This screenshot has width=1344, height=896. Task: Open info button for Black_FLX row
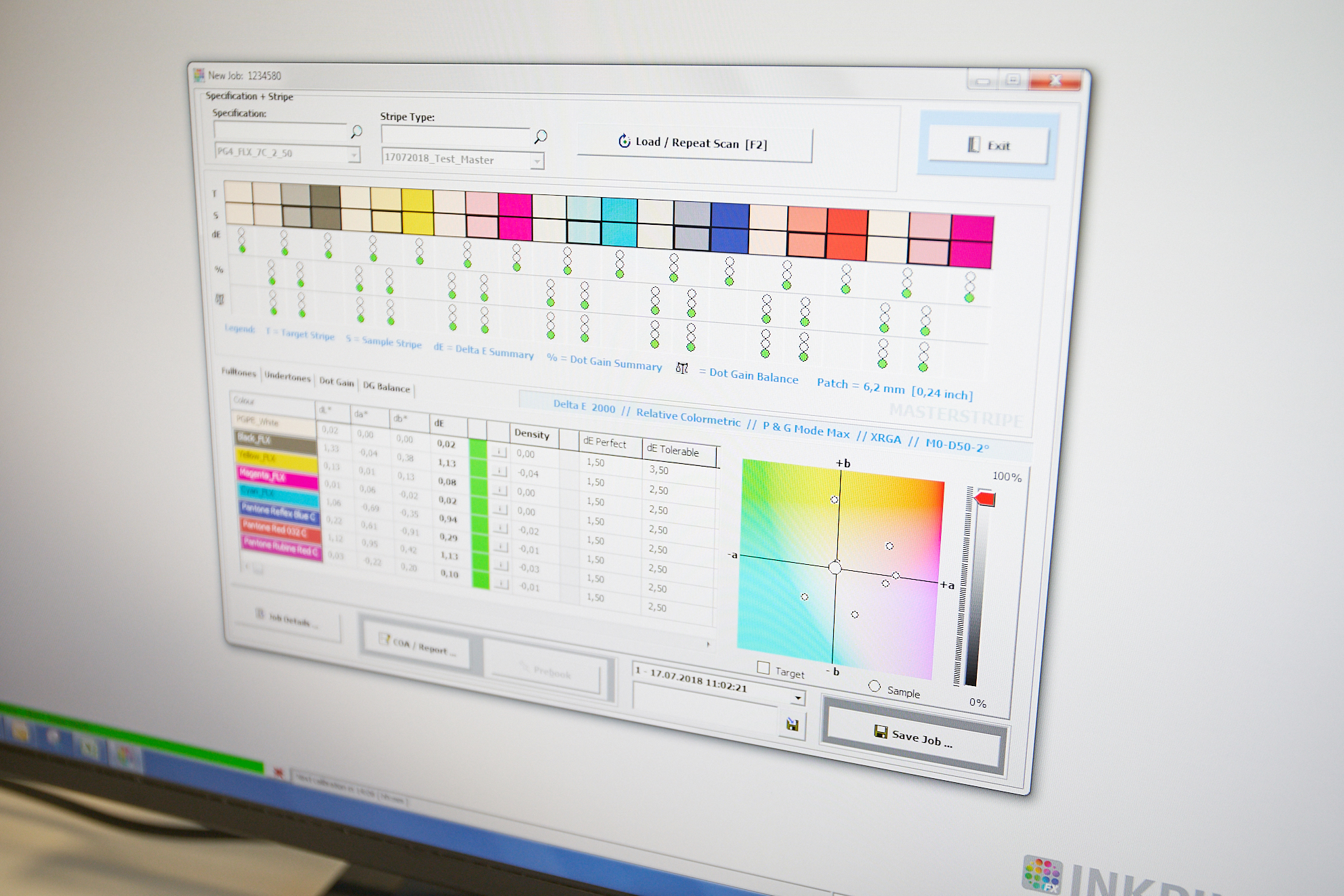coord(500,471)
